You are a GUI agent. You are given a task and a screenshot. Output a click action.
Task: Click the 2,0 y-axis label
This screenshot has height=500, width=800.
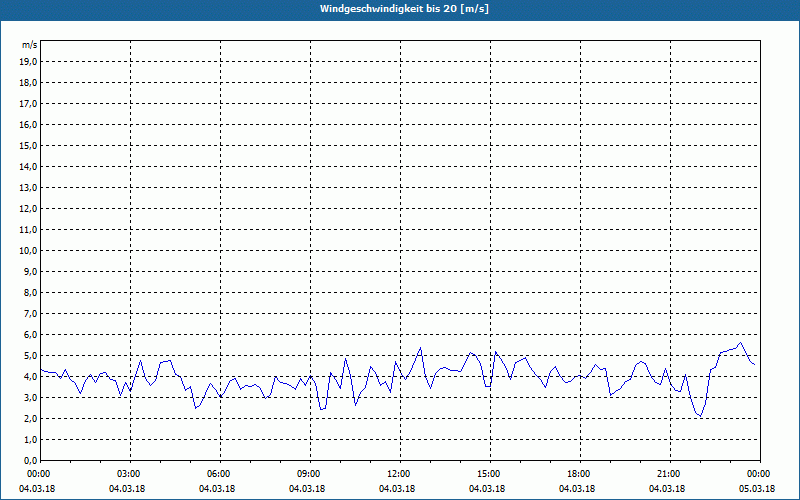pyautogui.click(x=31, y=418)
